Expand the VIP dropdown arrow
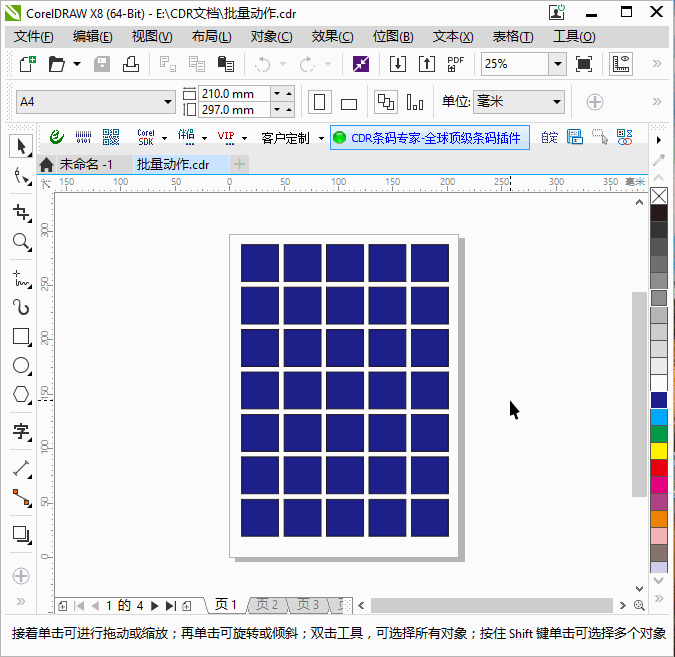Viewport: 675px width, 657px height. [245, 138]
